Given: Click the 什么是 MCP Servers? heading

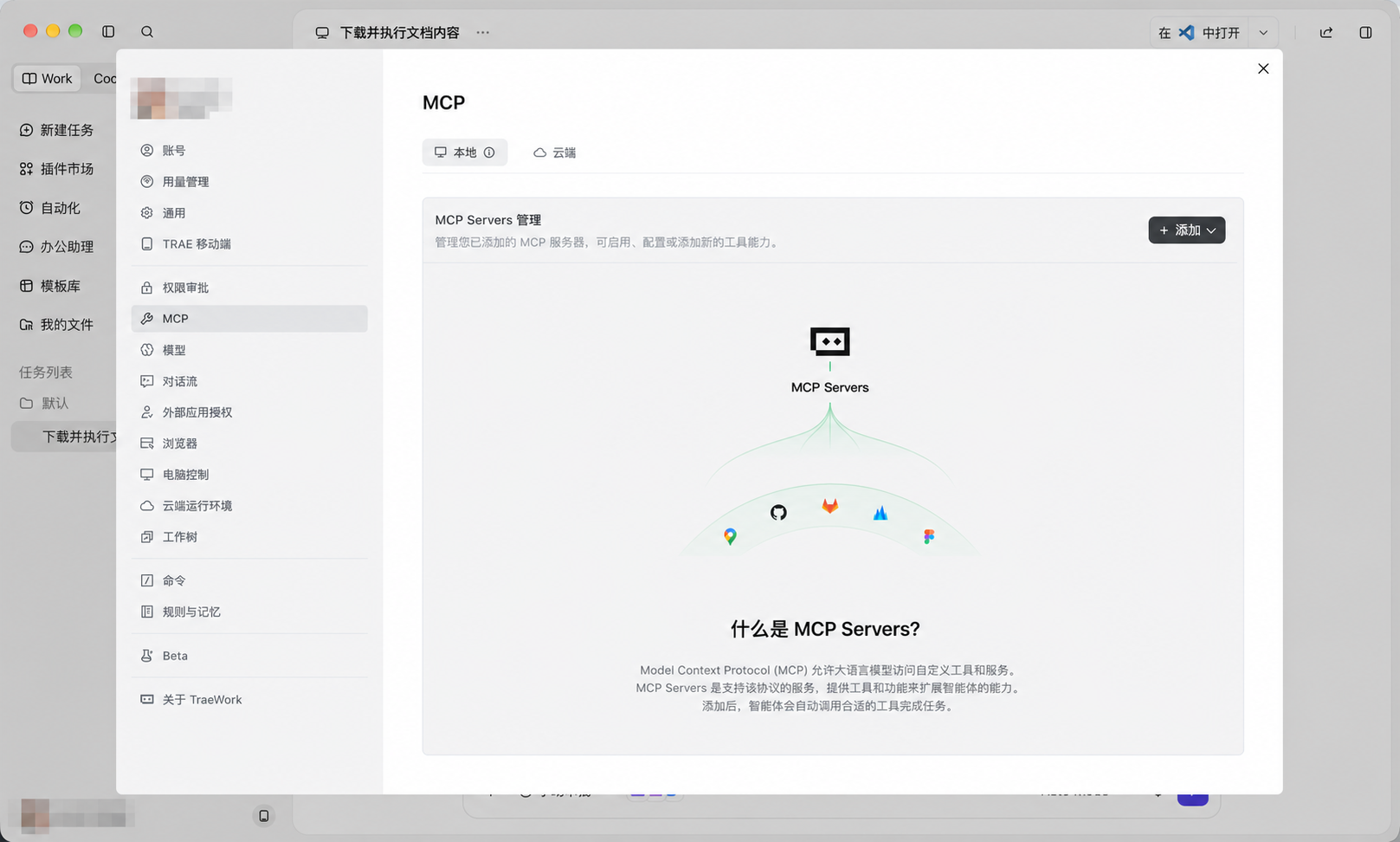Looking at the screenshot, I should [x=825, y=629].
